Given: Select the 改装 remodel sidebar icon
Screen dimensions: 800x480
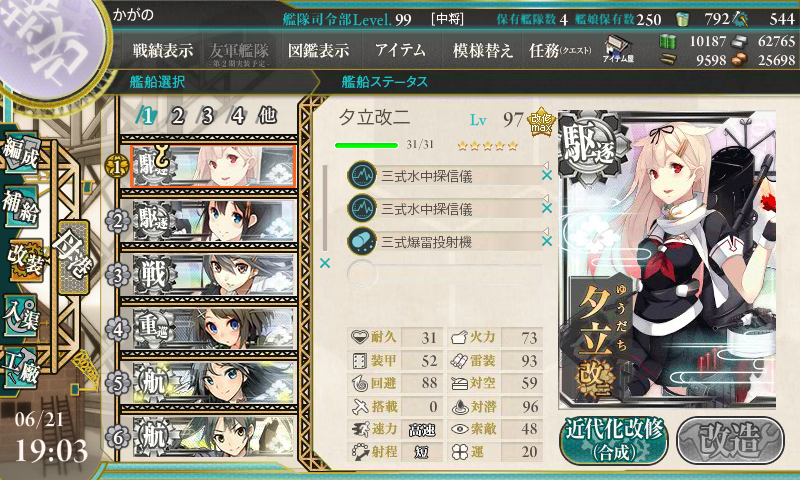Looking at the screenshot, I should point(27,260).
